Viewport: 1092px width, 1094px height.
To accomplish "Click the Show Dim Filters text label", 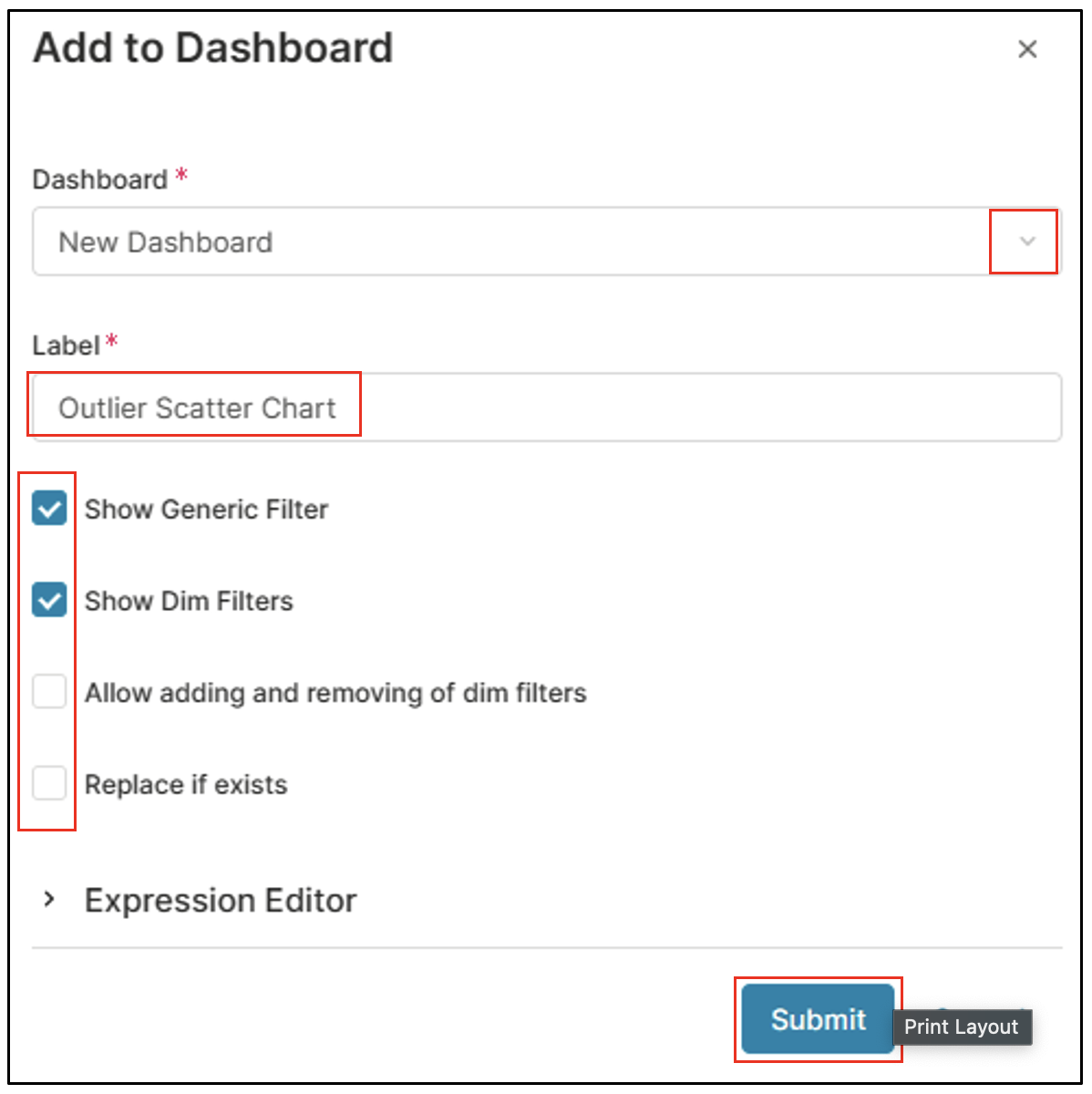I will pos(189,602).
